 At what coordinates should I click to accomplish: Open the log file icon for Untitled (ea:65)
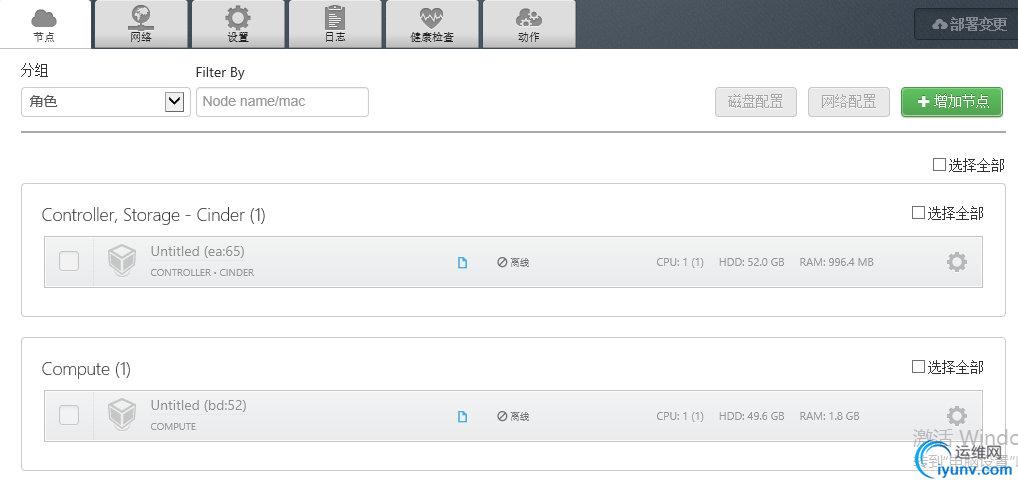(462, 263)
